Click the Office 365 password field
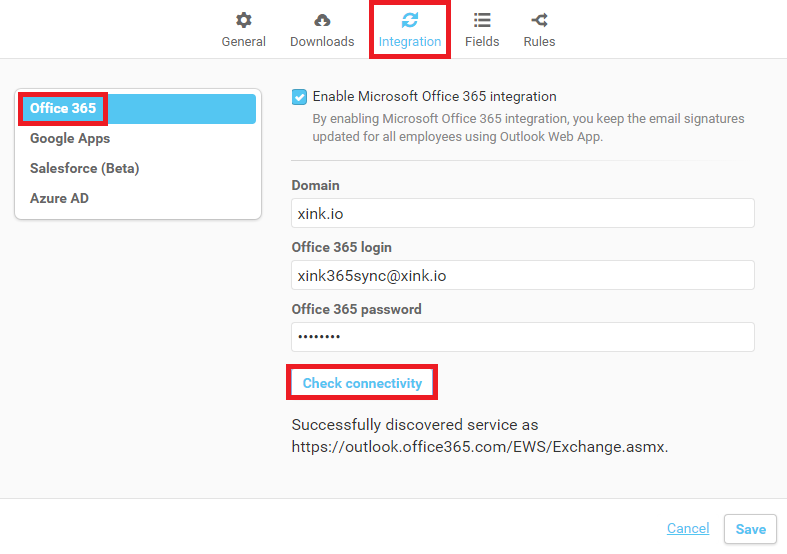 tap(522, 337)
